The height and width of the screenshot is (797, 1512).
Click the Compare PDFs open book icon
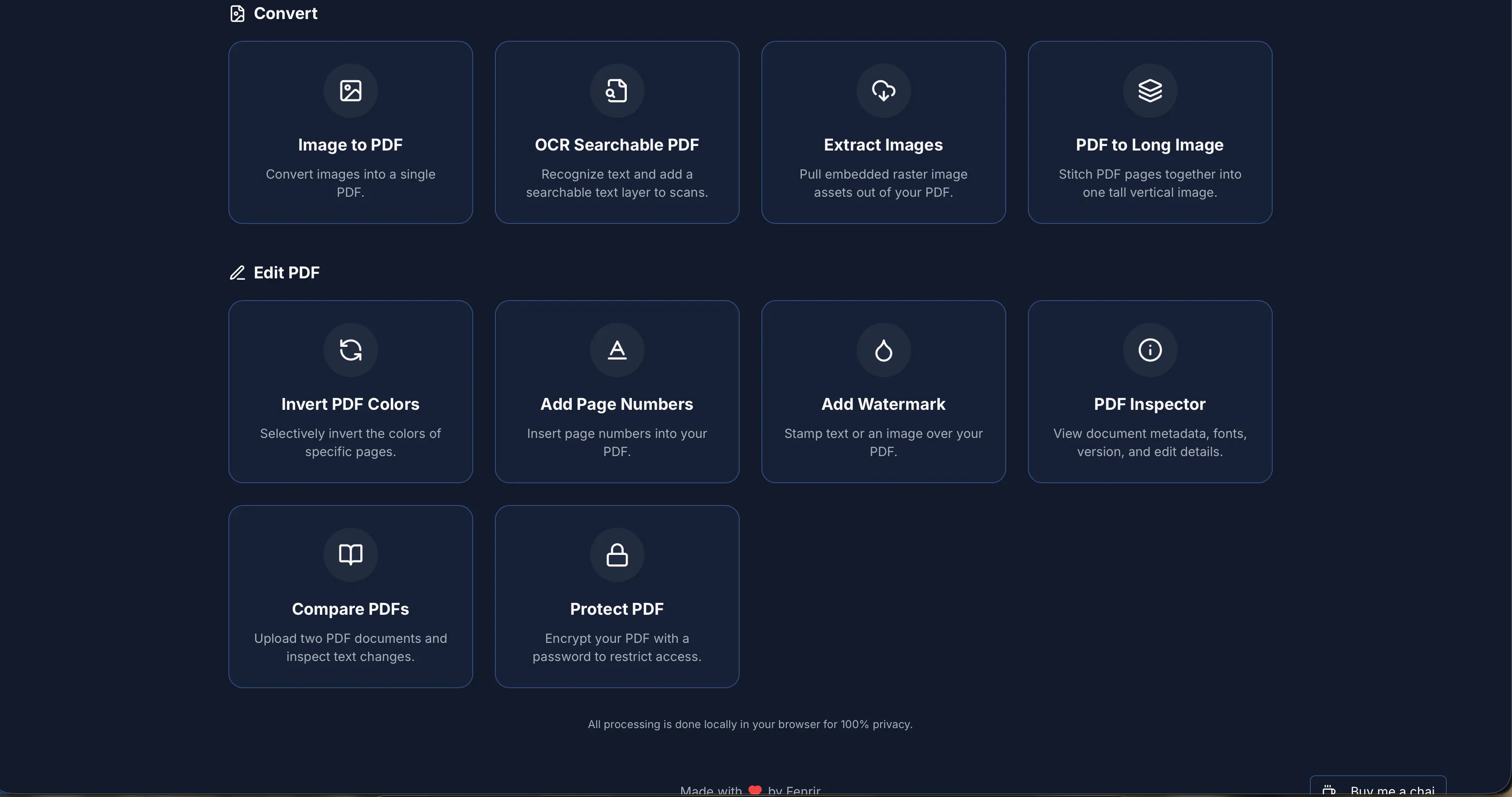coord(350,554)
